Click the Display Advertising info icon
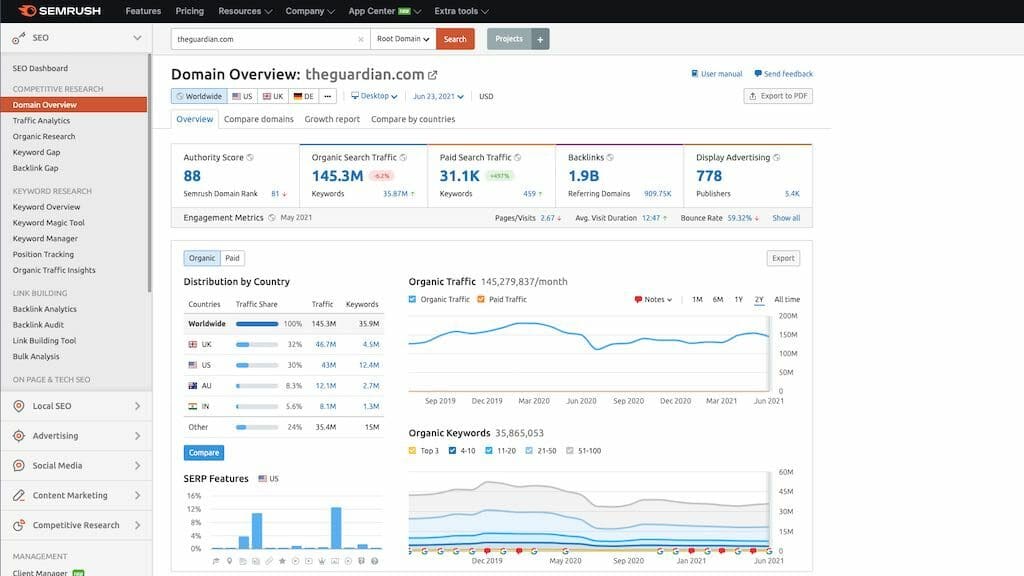1024x576 pixels. tap(776, 157)
